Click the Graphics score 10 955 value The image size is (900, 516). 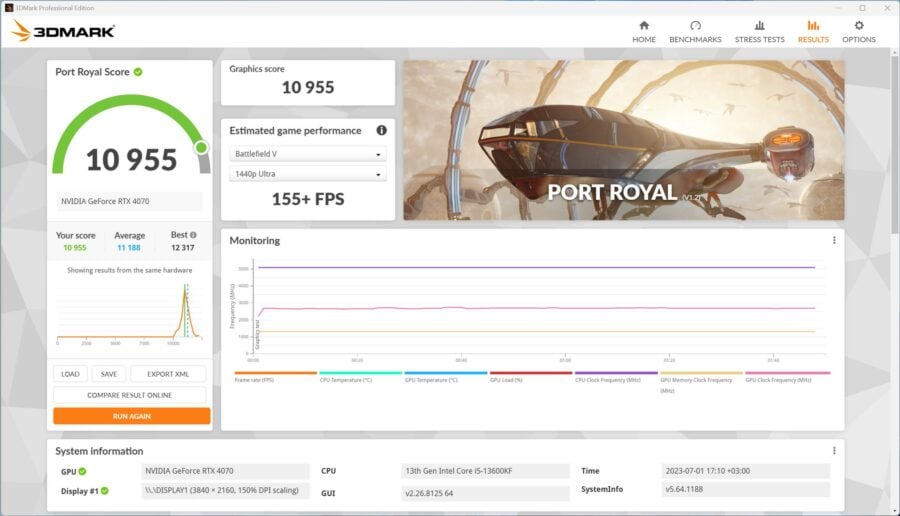click(x=308, y=87)
